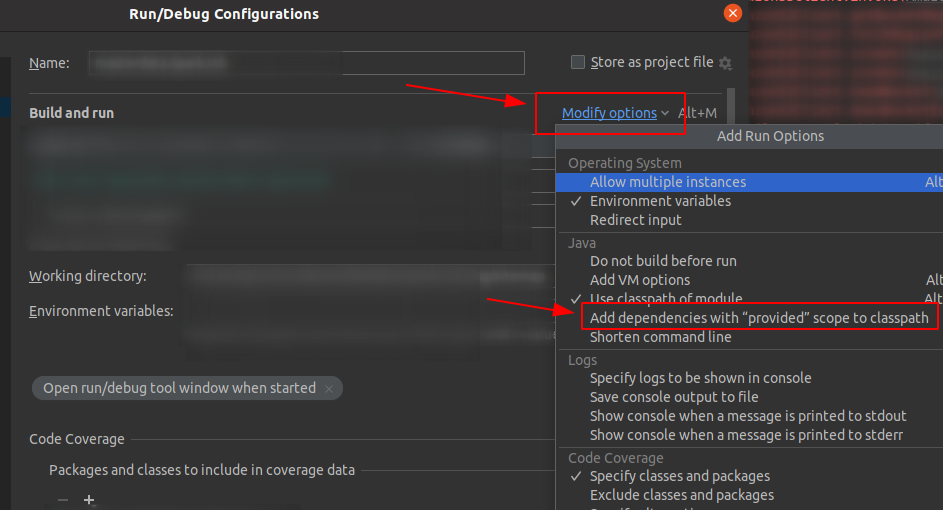The height and width of the screenshot is (510, 943).
Task: Click the plus icon under Code Coverage
Action: (89, 499)
